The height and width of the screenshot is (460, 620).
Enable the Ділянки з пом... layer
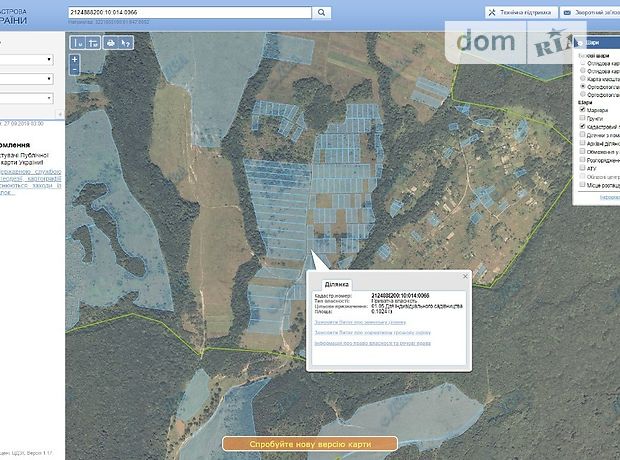[582, 134]
